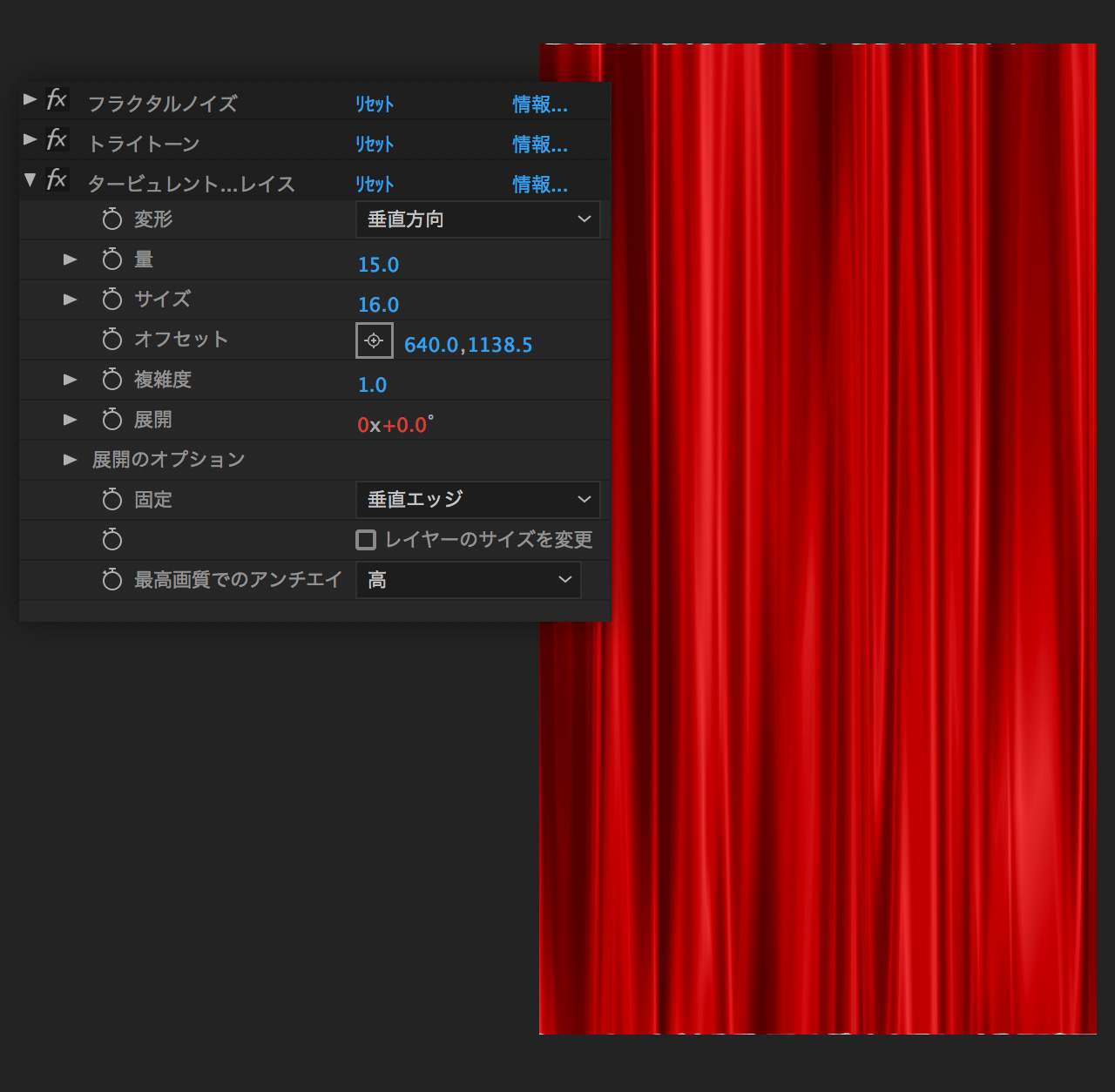Toggle fx switch for トライトーン effect

tap(57, 139)
